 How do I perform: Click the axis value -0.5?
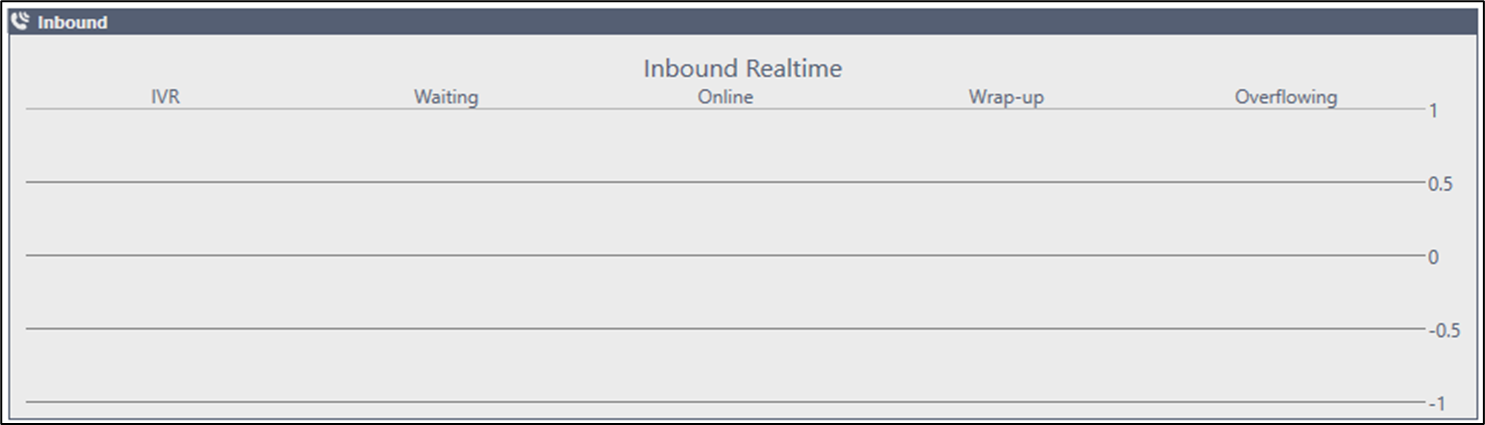pos(1444,331)
